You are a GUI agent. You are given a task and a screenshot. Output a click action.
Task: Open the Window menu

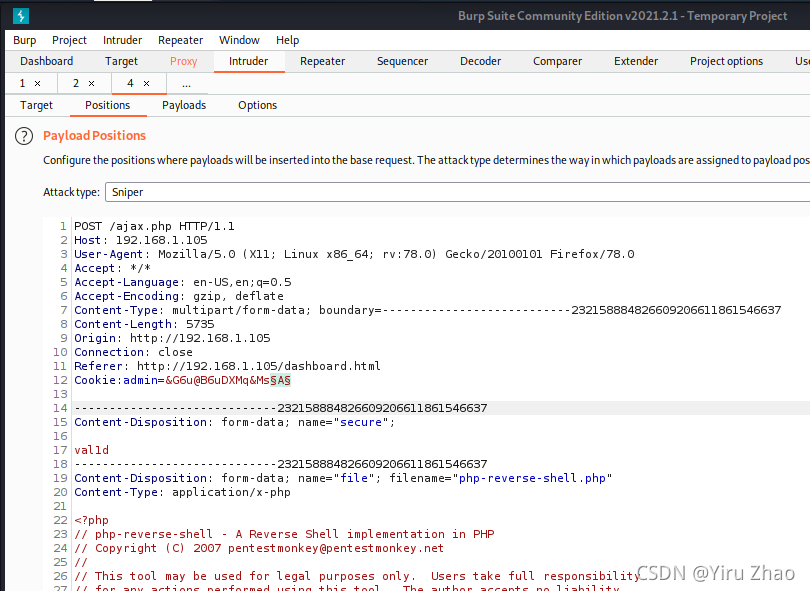[x=239, y=40]
